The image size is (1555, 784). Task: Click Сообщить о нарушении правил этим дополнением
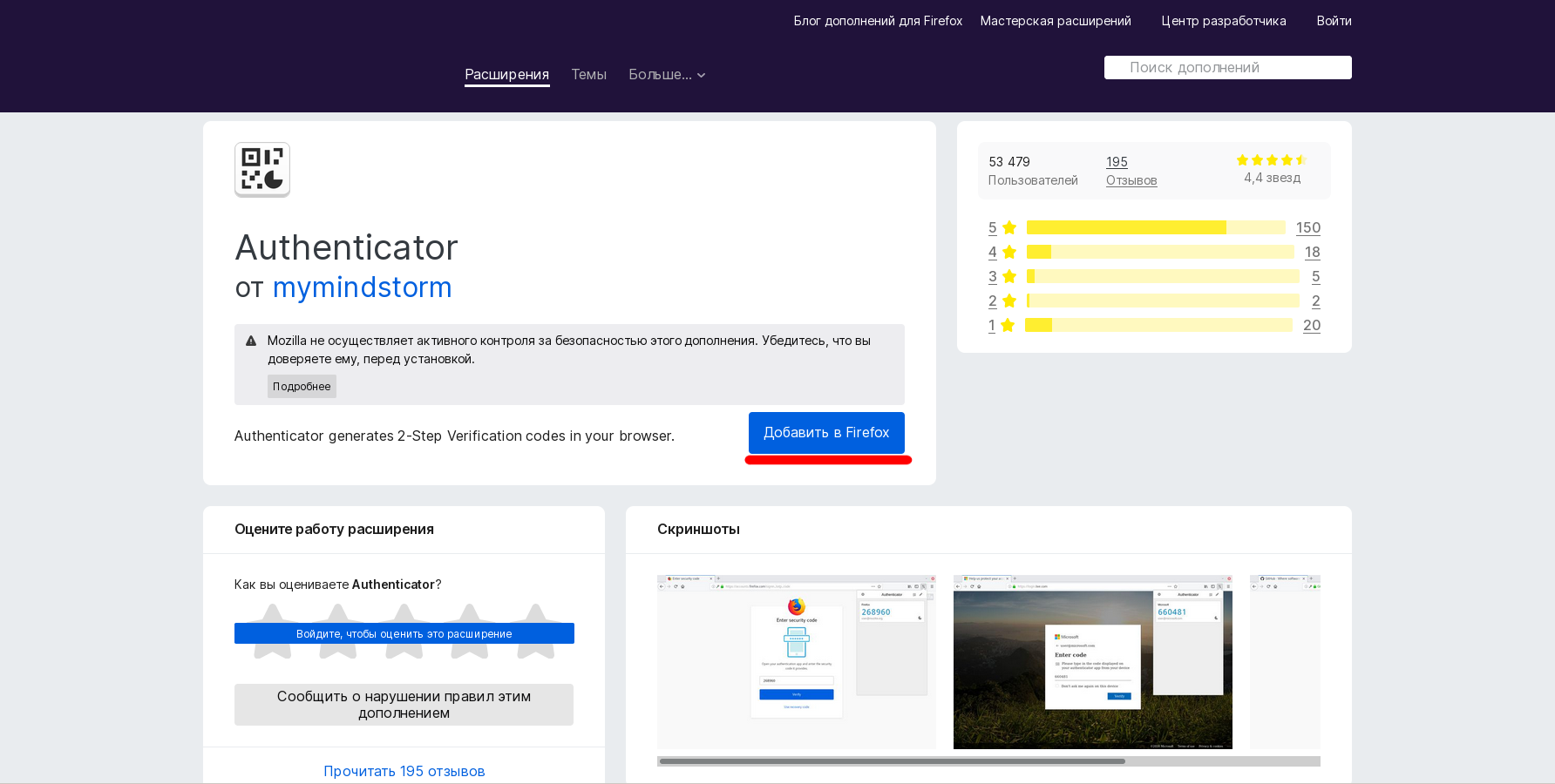[404, 705]
